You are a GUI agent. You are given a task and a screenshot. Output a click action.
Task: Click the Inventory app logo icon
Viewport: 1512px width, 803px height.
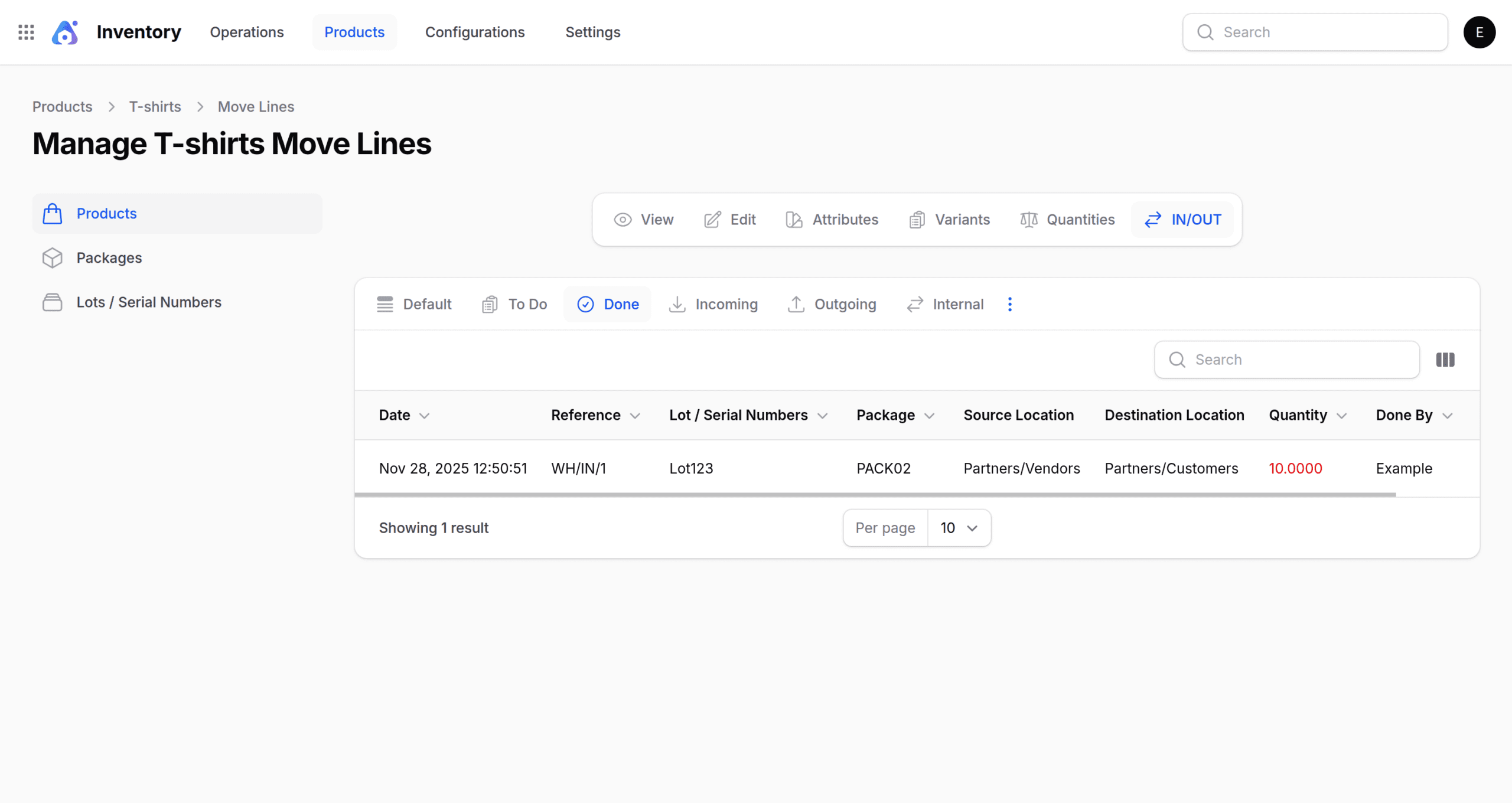(65, 32)
